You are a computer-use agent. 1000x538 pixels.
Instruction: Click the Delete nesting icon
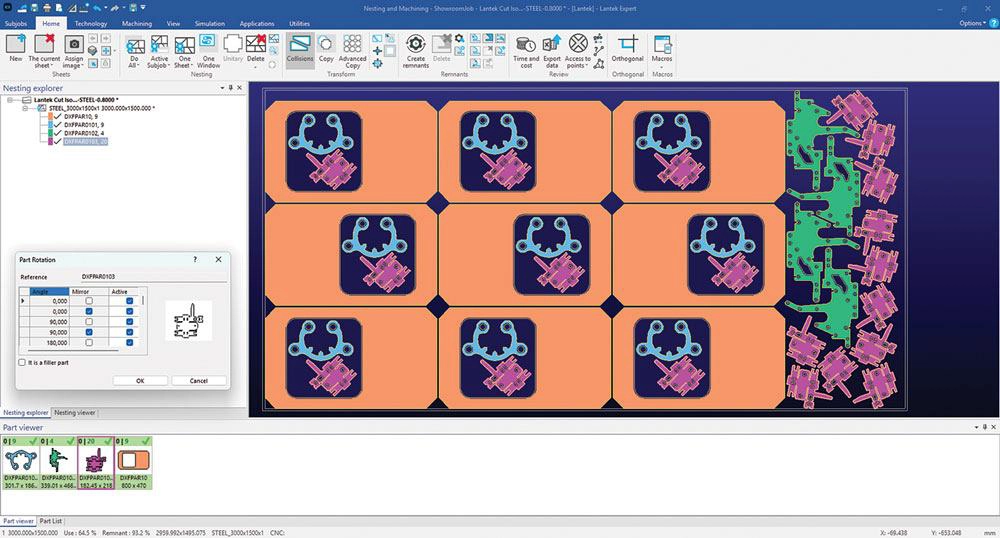click(256, 44)
